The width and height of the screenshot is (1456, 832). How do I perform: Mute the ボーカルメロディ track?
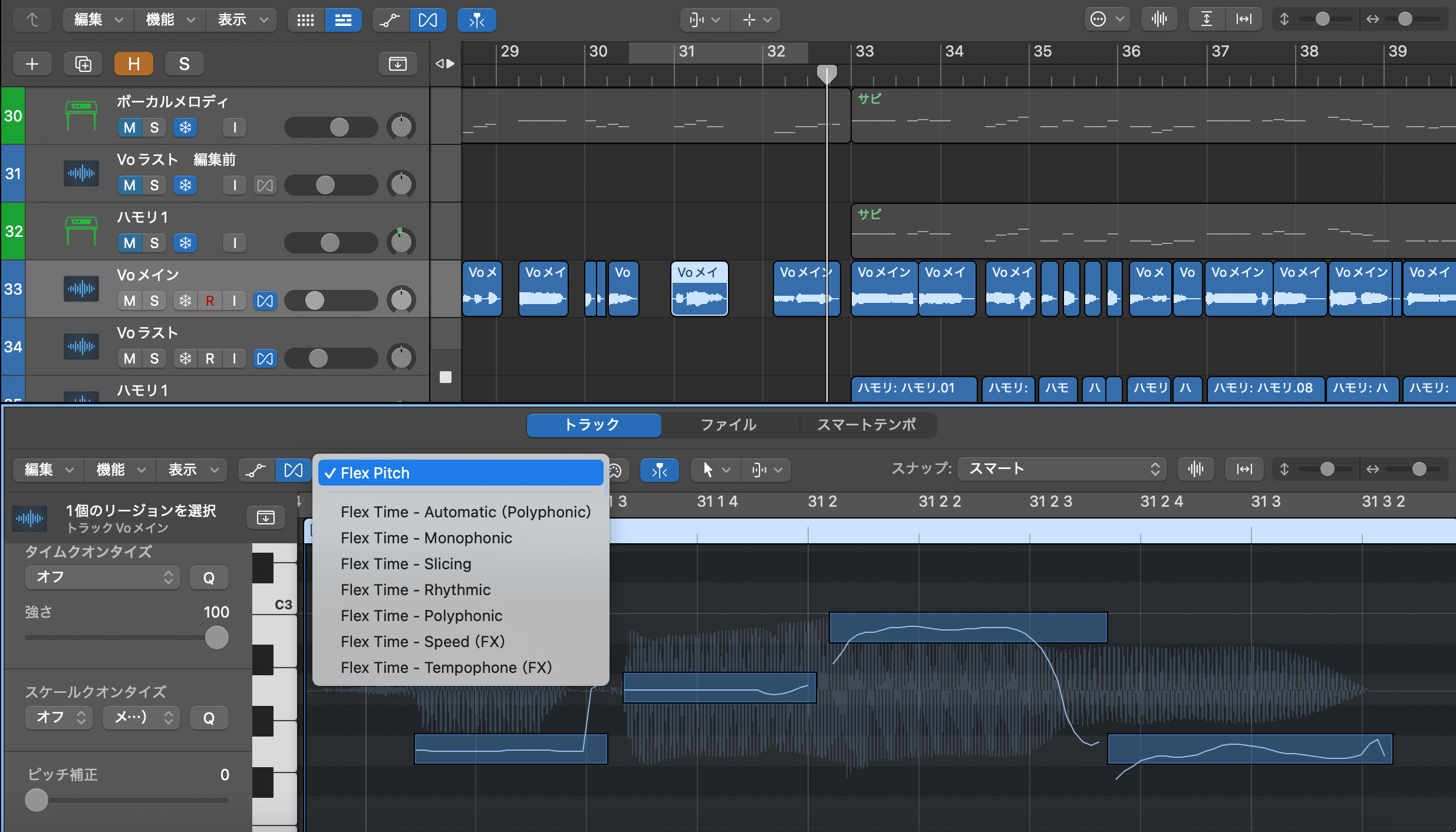[129, 127]
